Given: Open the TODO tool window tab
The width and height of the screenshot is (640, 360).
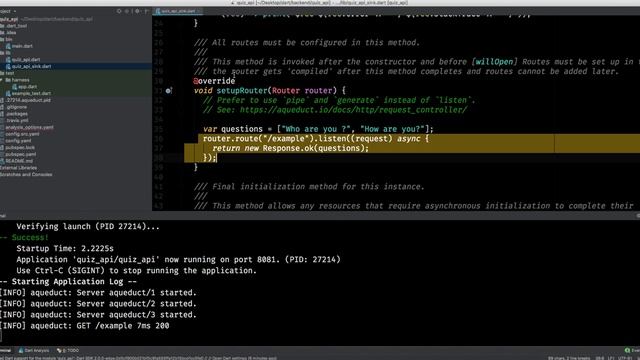Looking at the screenshot, I should click(x=68, y=350).
